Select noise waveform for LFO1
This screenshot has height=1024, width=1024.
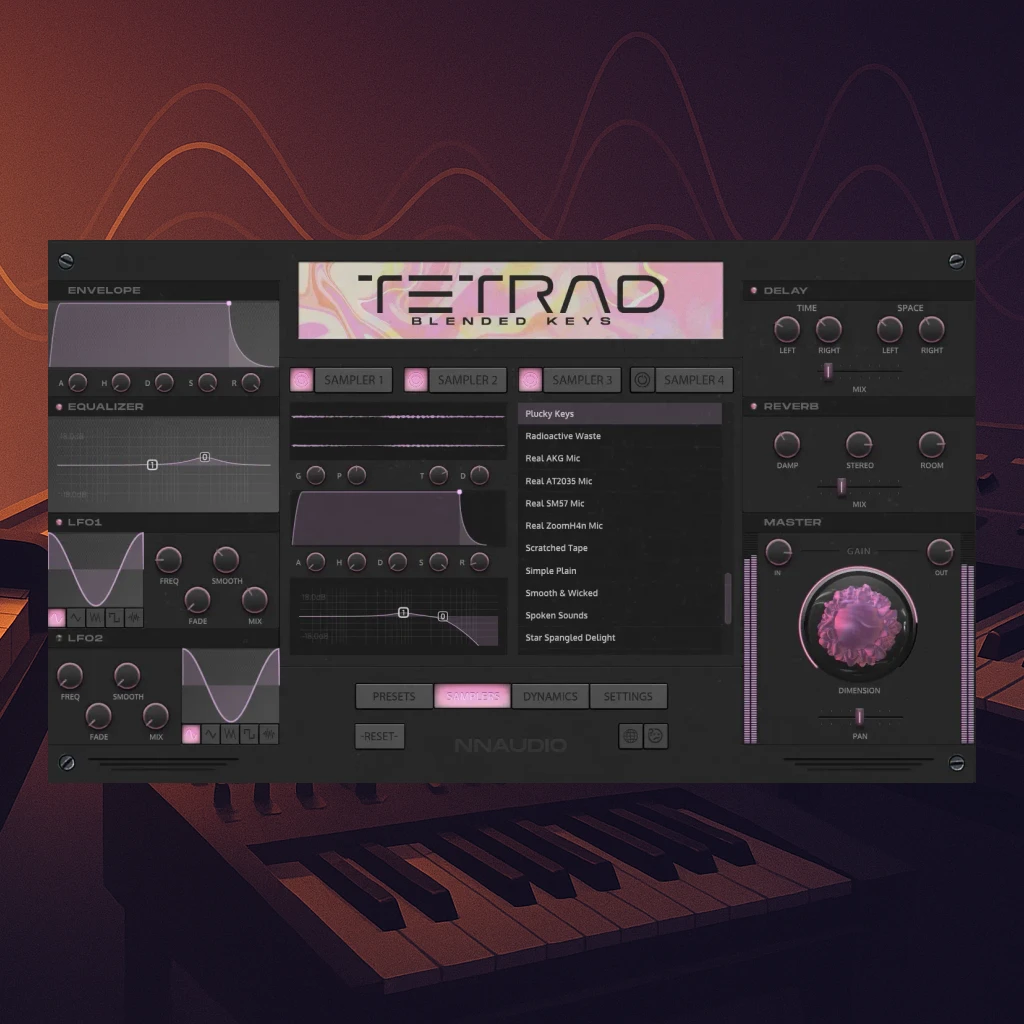[134, 617]
